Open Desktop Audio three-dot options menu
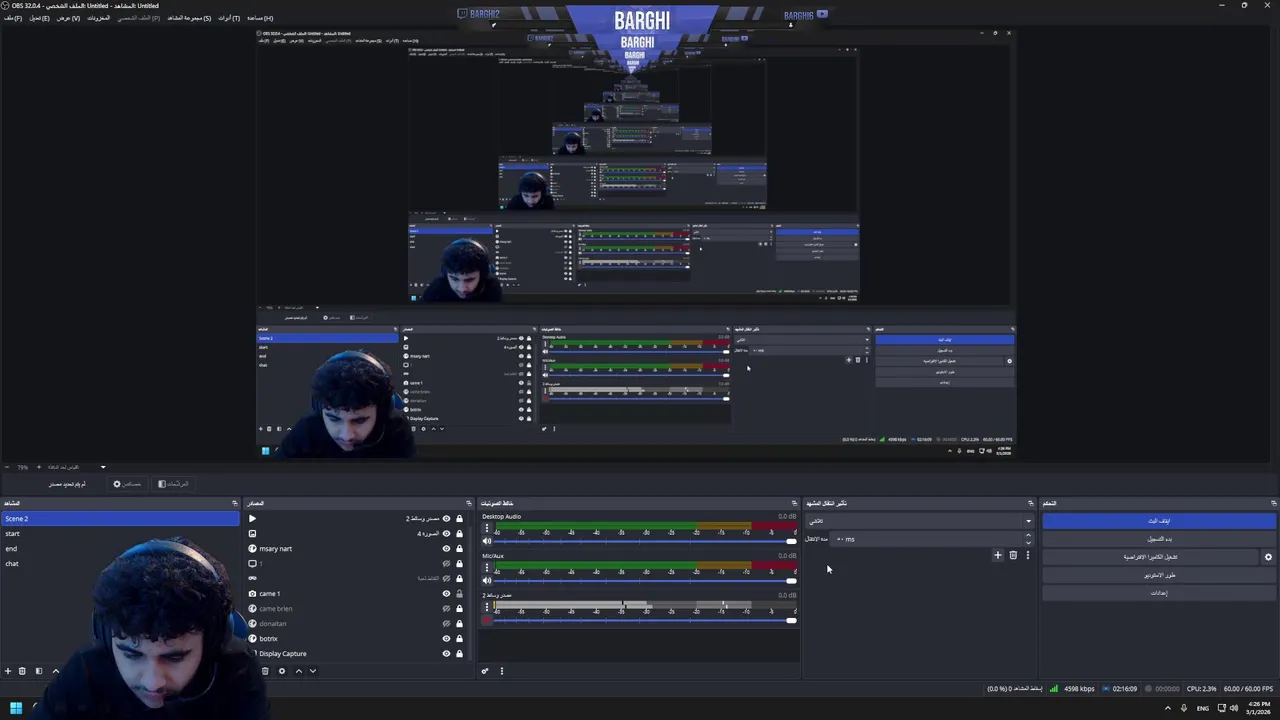The width and height of the screenshot is (1280, 720). click(x=487, y=527)
